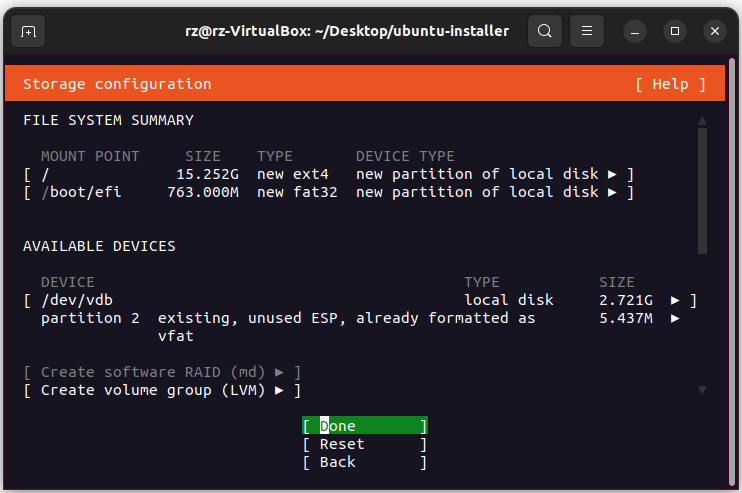The height and width of the screenshot is (493, 742).
Task: Open the terminal search icon
Action: pos(544,31)
